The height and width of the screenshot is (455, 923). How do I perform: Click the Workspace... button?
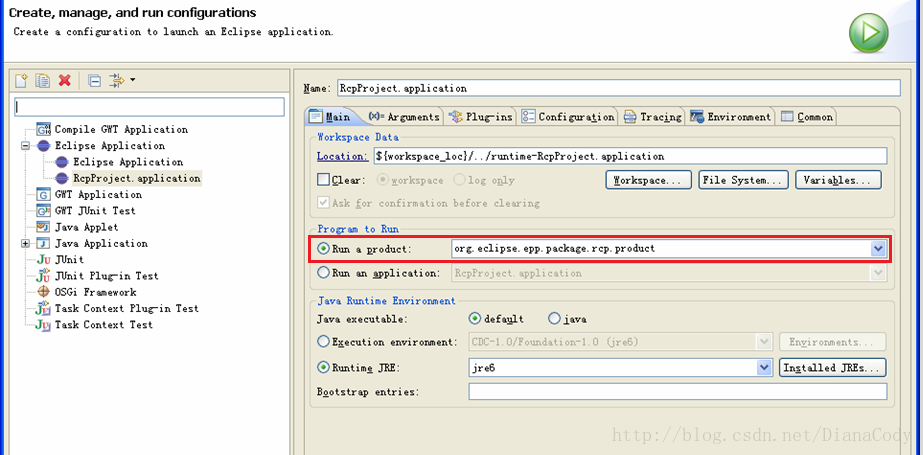648,180
